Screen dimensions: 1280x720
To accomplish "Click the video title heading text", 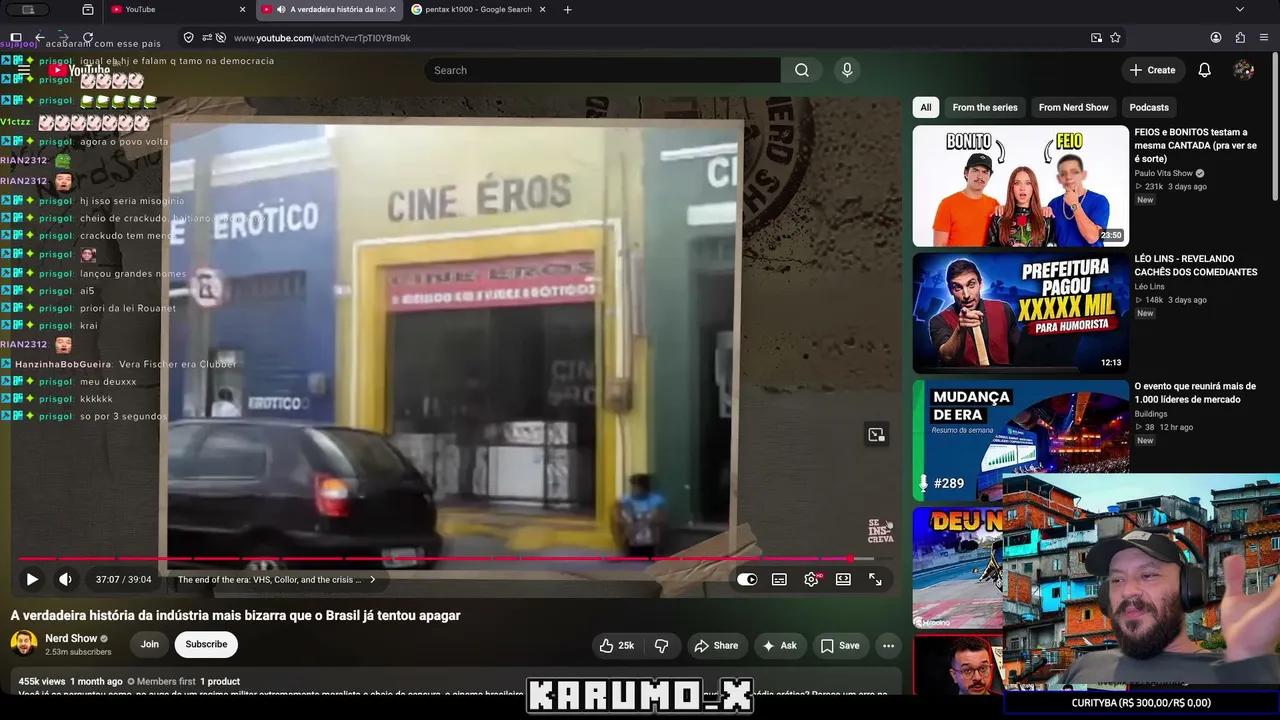I will 236,615.
